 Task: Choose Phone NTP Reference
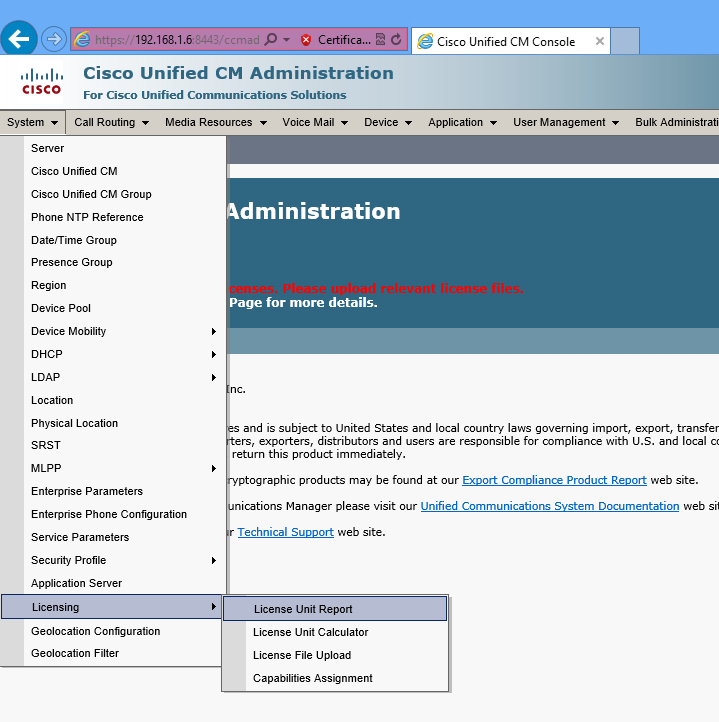coord(113,217)
